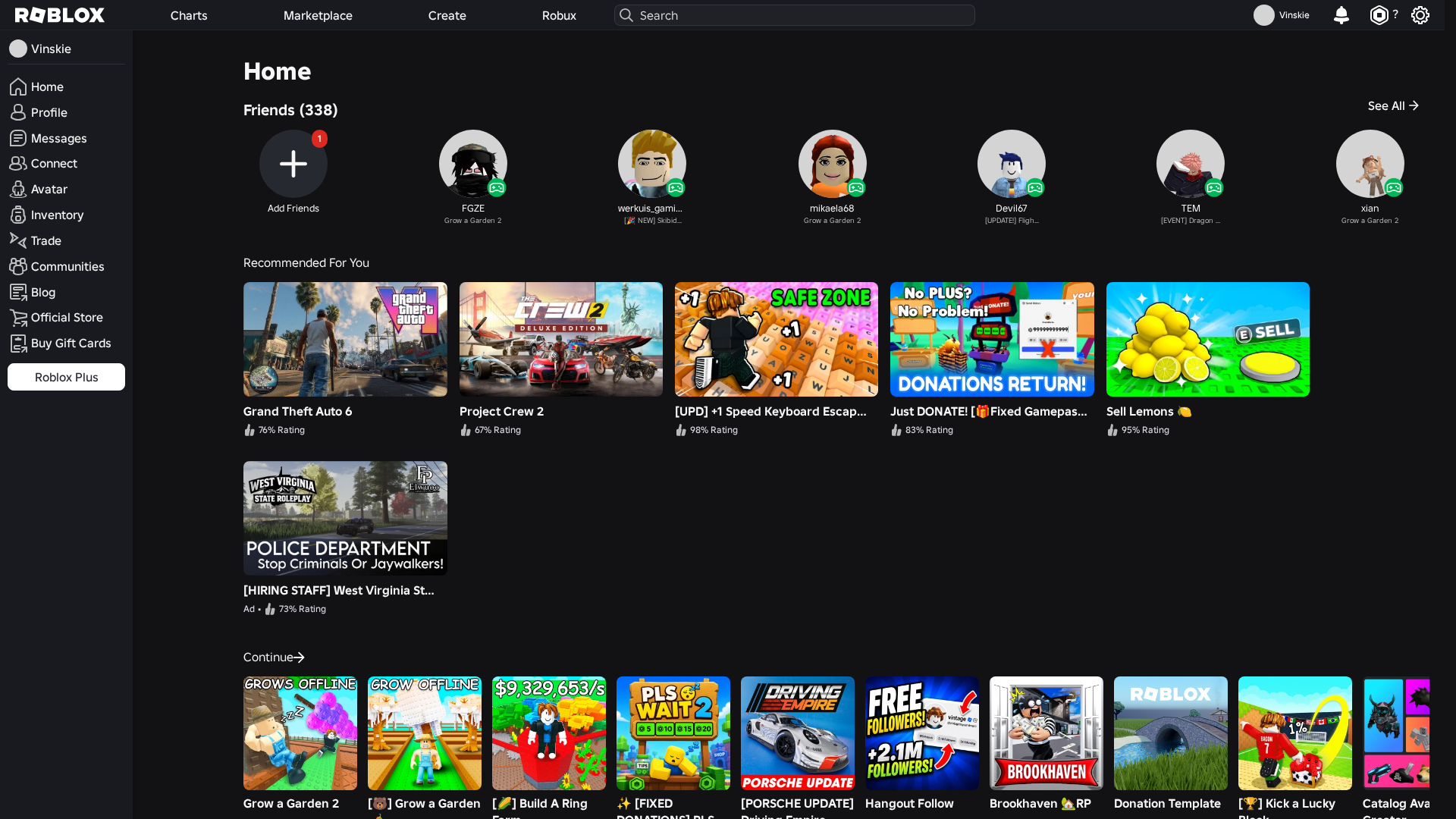Click Project Crew 2 title text

click(x=501, y=411)
